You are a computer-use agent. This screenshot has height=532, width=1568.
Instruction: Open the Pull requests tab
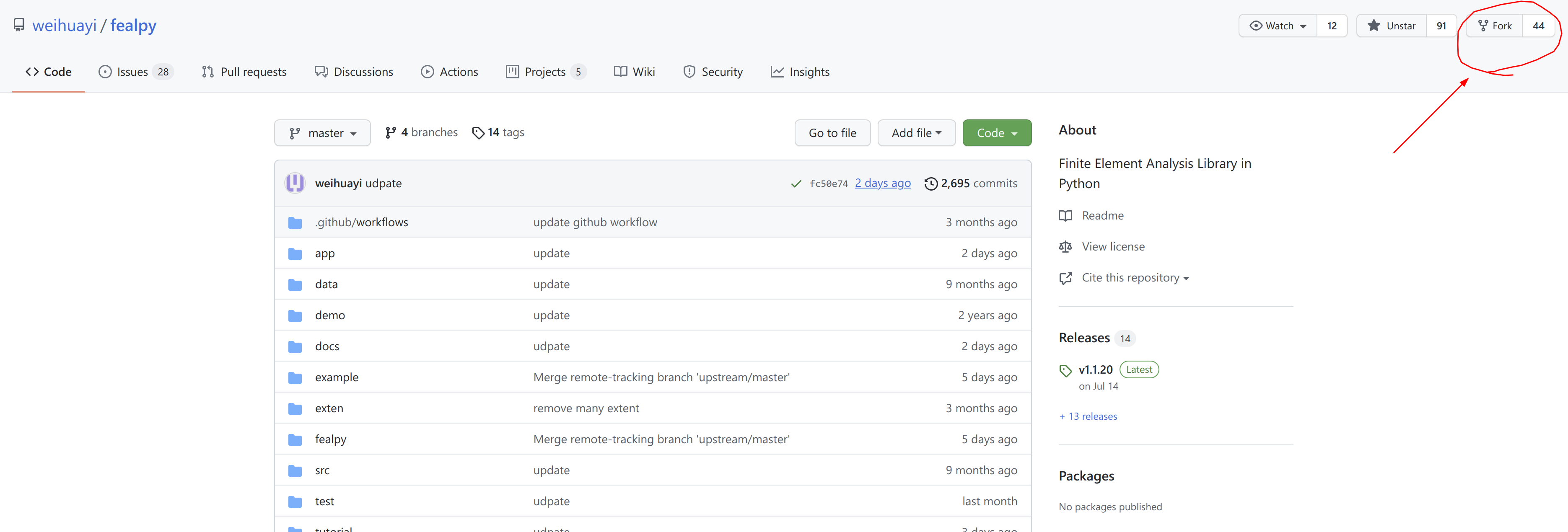(244, 72)
